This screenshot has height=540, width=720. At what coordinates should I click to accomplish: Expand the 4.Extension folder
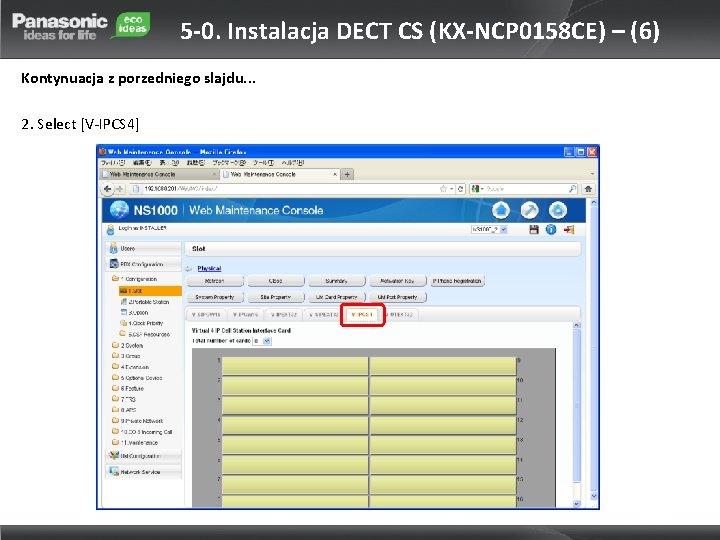115,367
